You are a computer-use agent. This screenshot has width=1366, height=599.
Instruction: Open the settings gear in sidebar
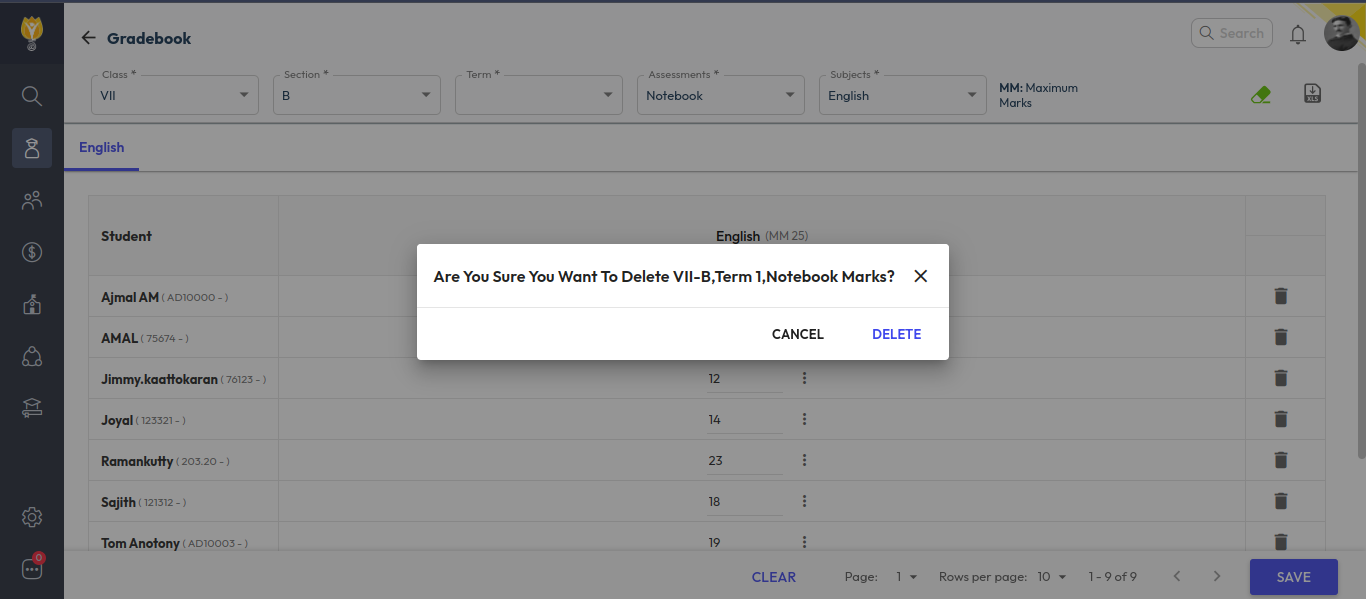pyautogui.click(x=32, y=517)
